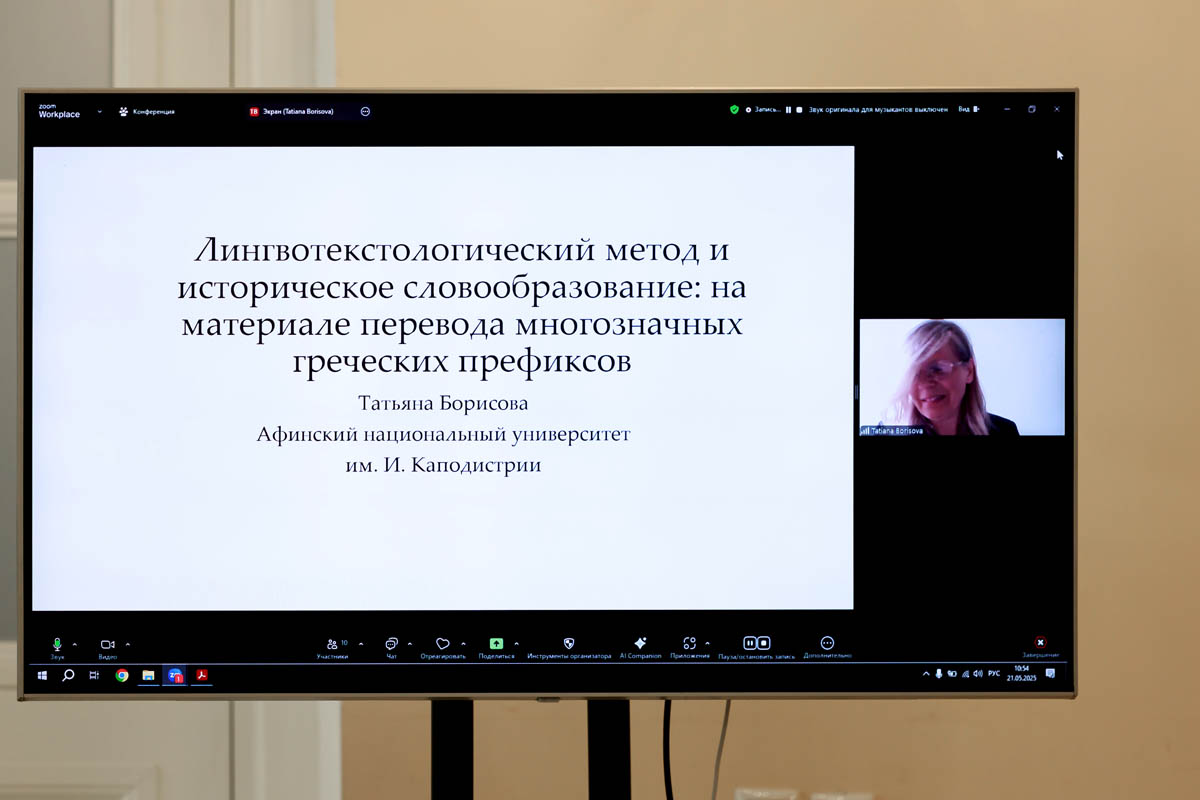Image resolution: width=1200 pixels, height=800 pixels.
Task: Open the AI Companion sparkle icon
Action: [640, 644]
